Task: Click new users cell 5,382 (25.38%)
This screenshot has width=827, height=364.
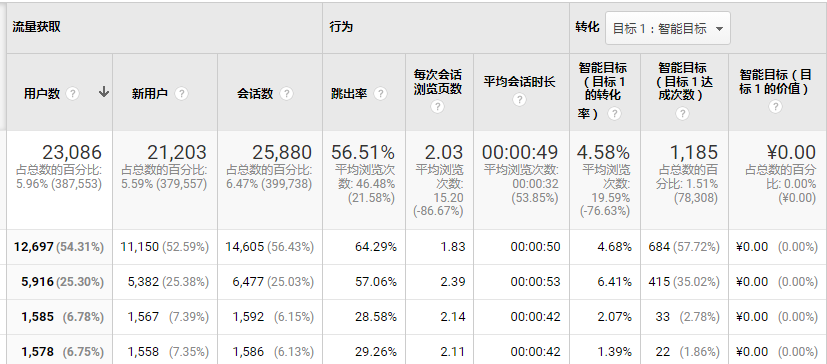Action: (168, 282)
